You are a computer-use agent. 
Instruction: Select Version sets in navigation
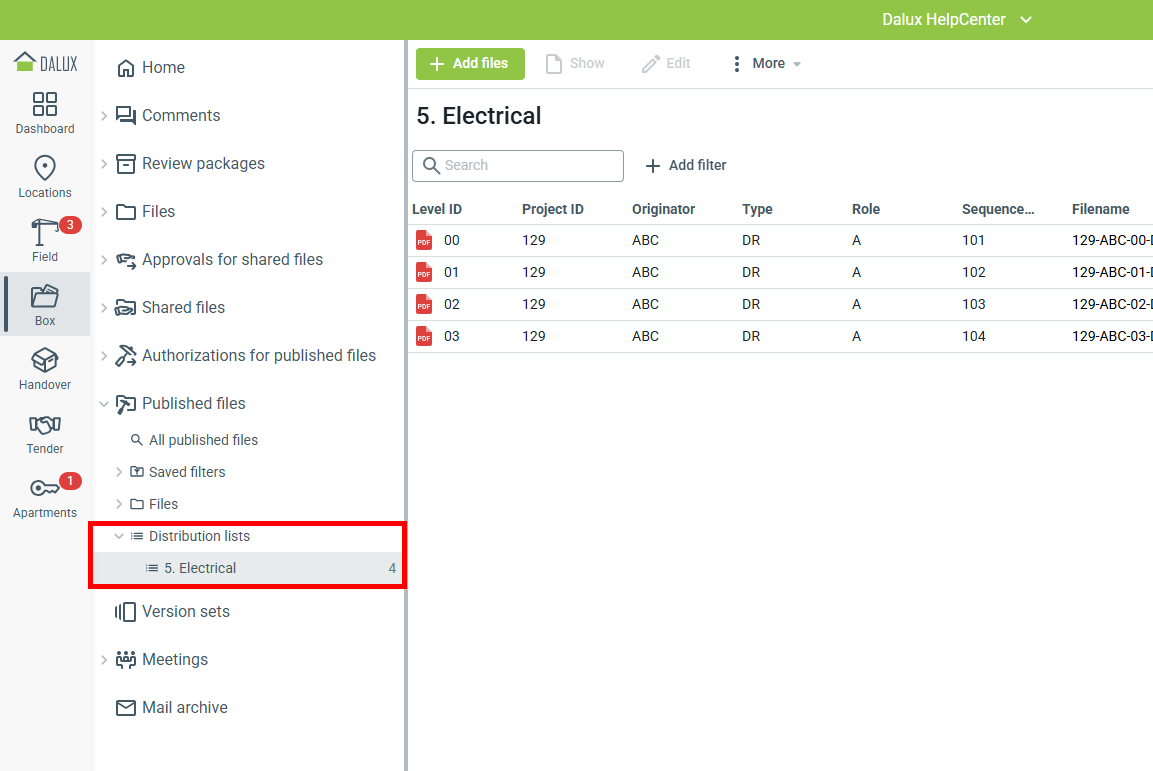[185, 612]
